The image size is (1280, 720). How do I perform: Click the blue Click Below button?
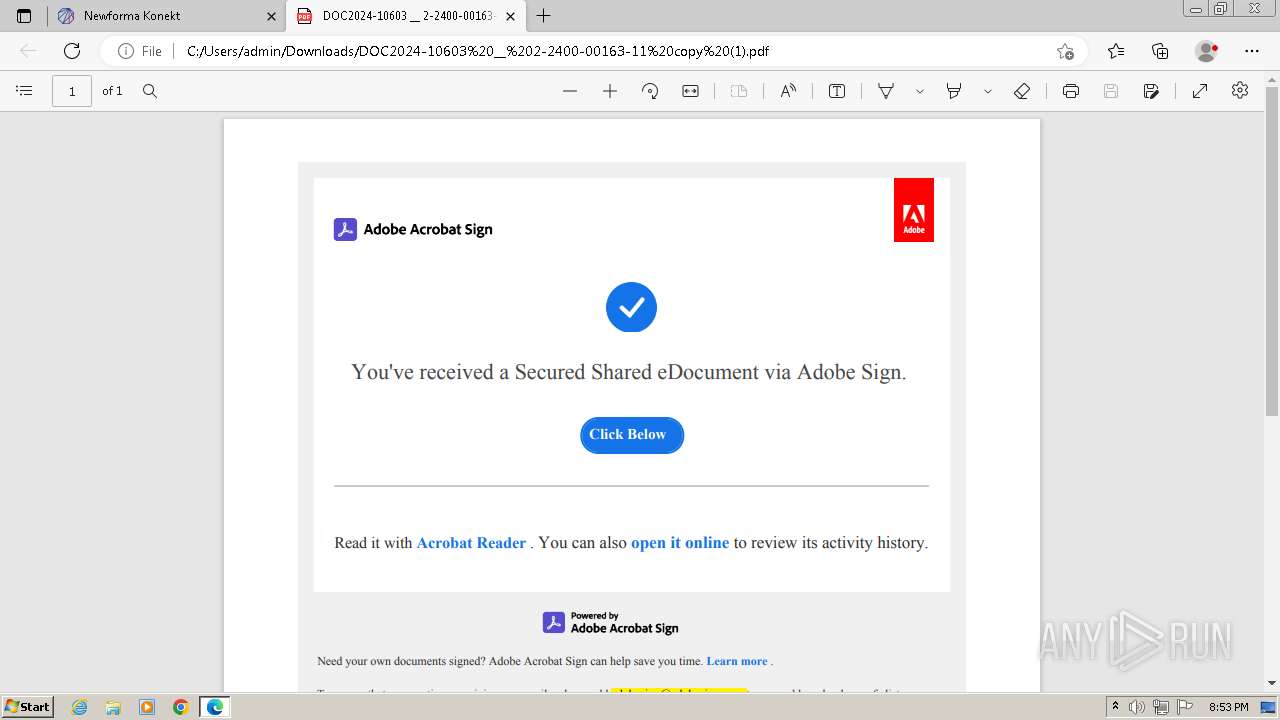click(x=632, y=435)
